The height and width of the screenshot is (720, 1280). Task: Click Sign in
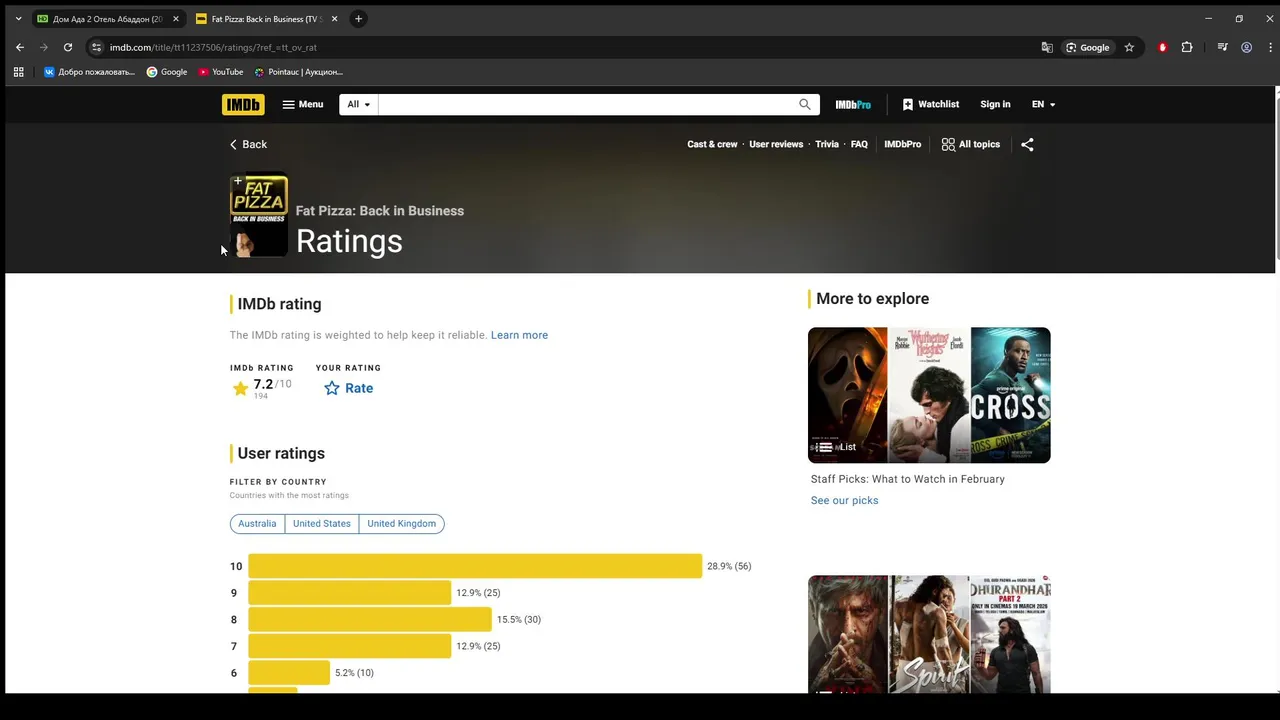pos(995,104)
